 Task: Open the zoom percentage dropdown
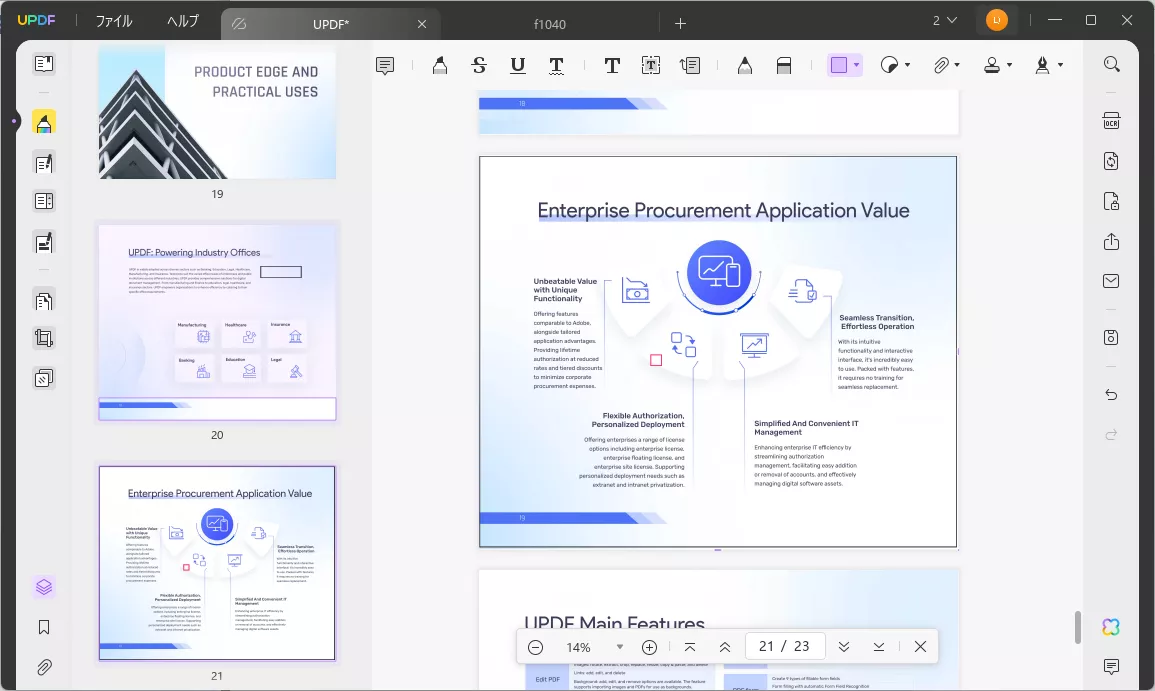(619, 647)
